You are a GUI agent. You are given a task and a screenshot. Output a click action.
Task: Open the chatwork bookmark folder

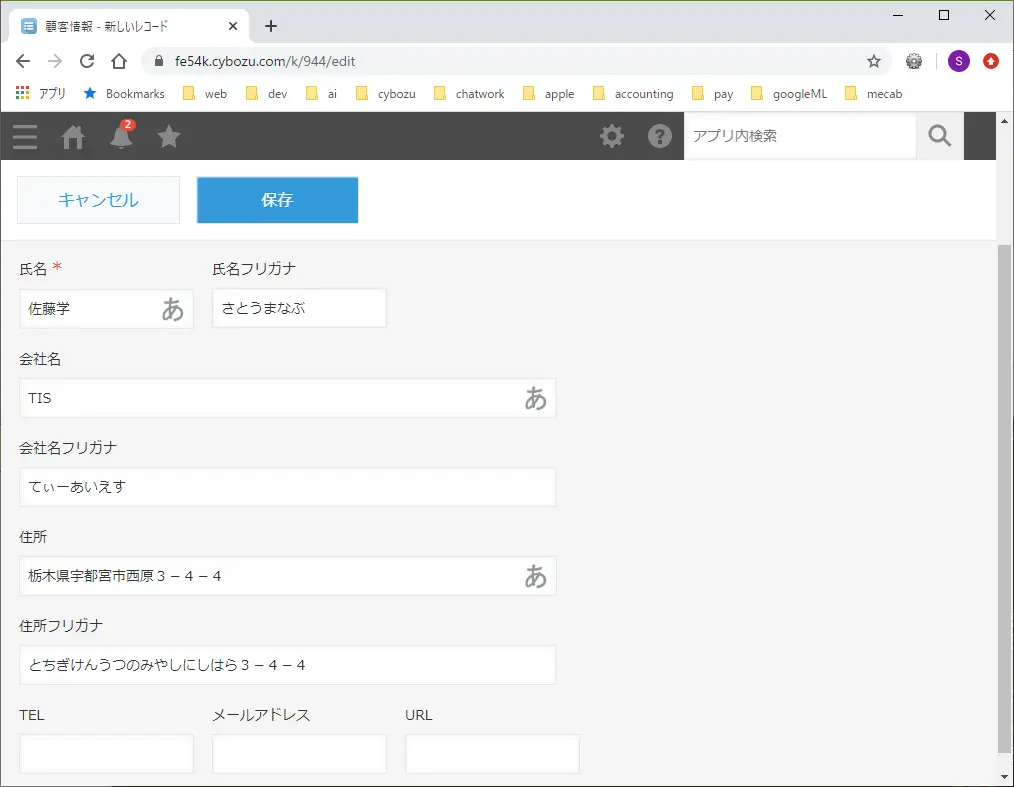click(469, 94)
